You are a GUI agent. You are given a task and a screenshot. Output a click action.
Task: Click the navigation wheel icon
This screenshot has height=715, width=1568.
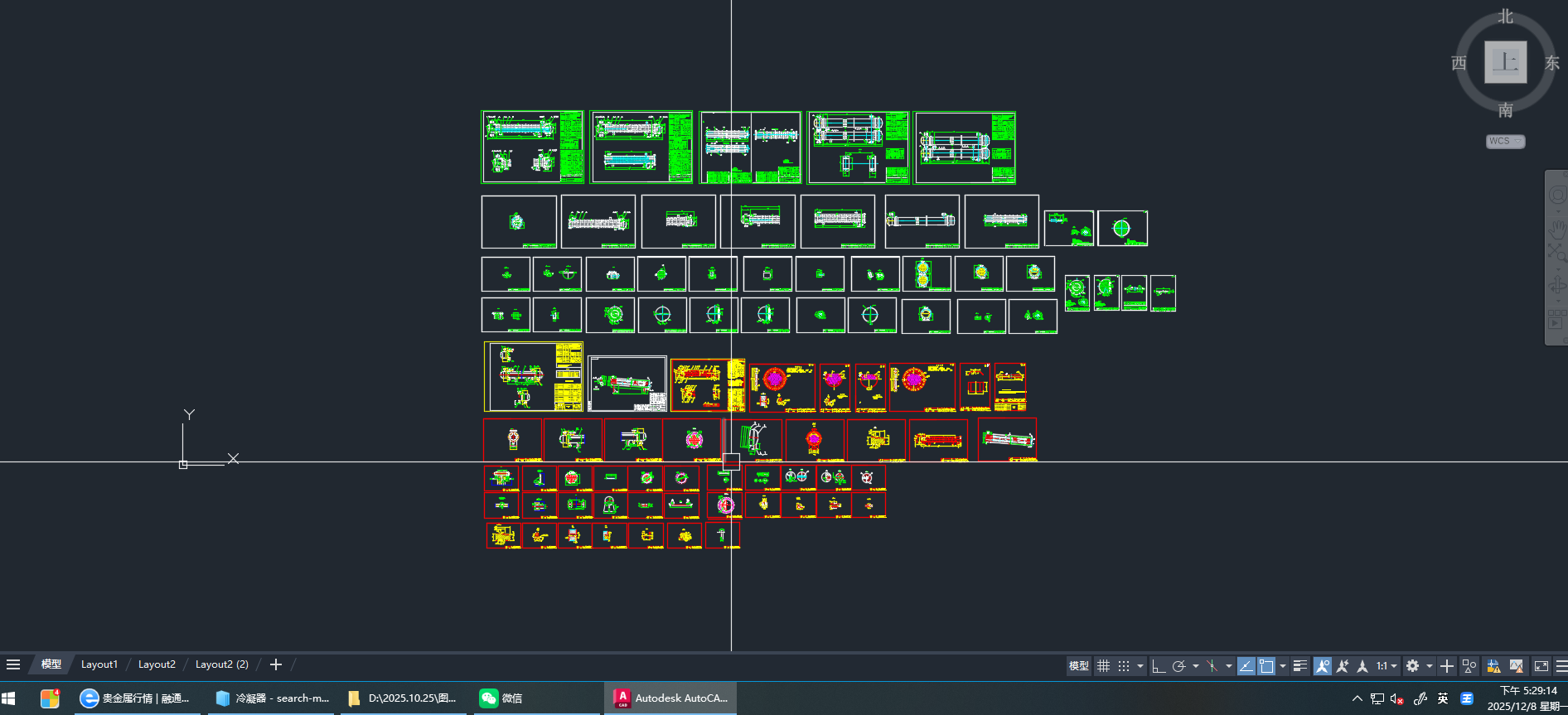click(1557, 196)
